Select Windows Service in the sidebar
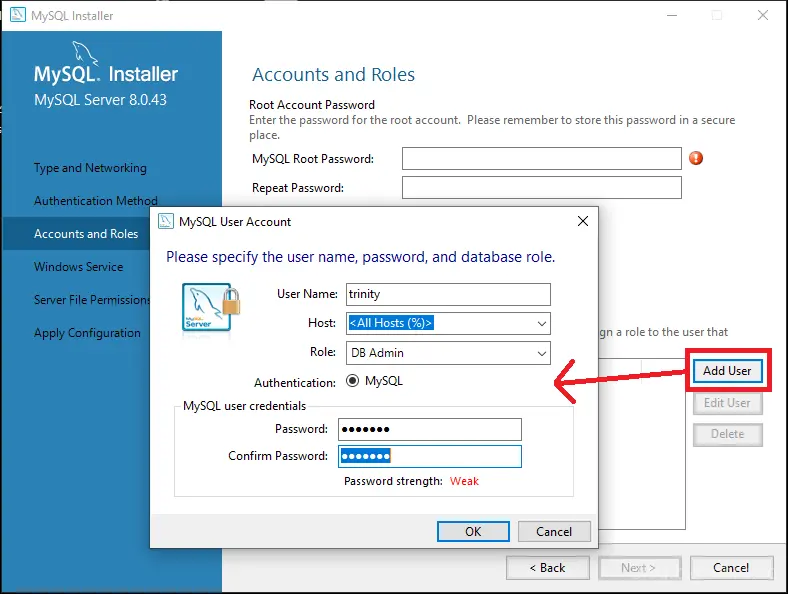 78,267
